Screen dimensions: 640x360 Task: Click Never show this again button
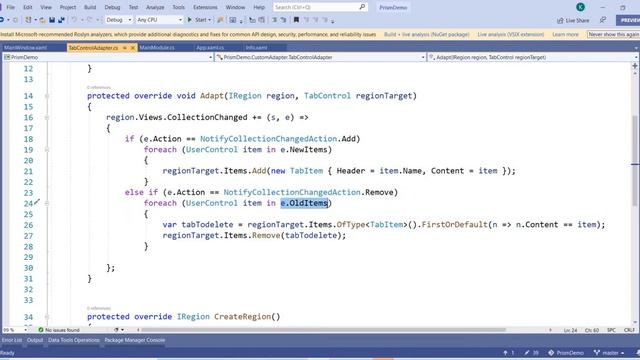(x=613, y=34)
